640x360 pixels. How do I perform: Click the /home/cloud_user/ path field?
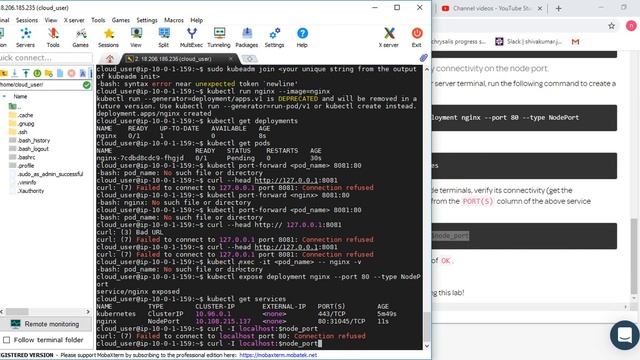pyautogui.click(x=41, y=85)
